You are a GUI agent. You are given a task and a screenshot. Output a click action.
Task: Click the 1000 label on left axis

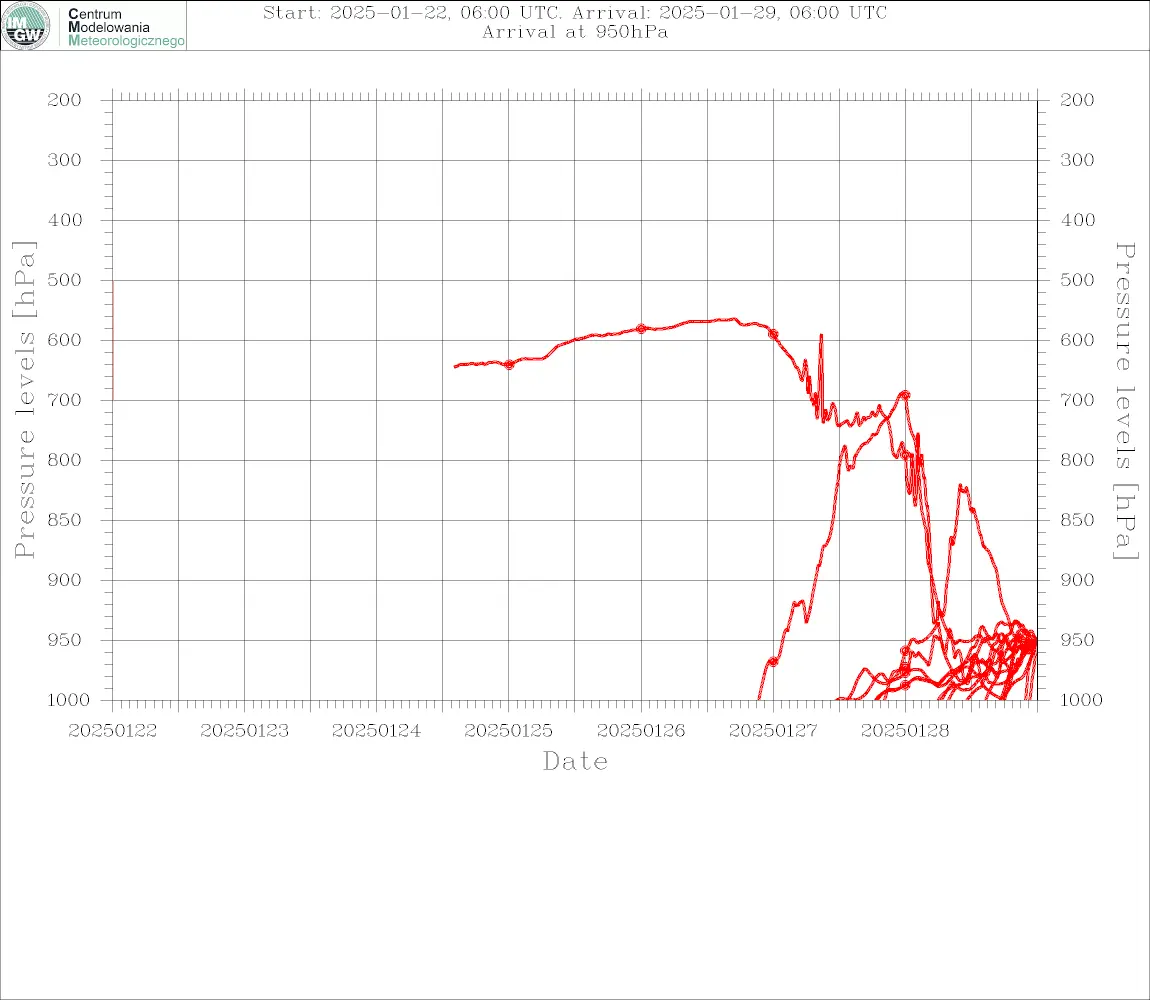click(x=69, y=701)
